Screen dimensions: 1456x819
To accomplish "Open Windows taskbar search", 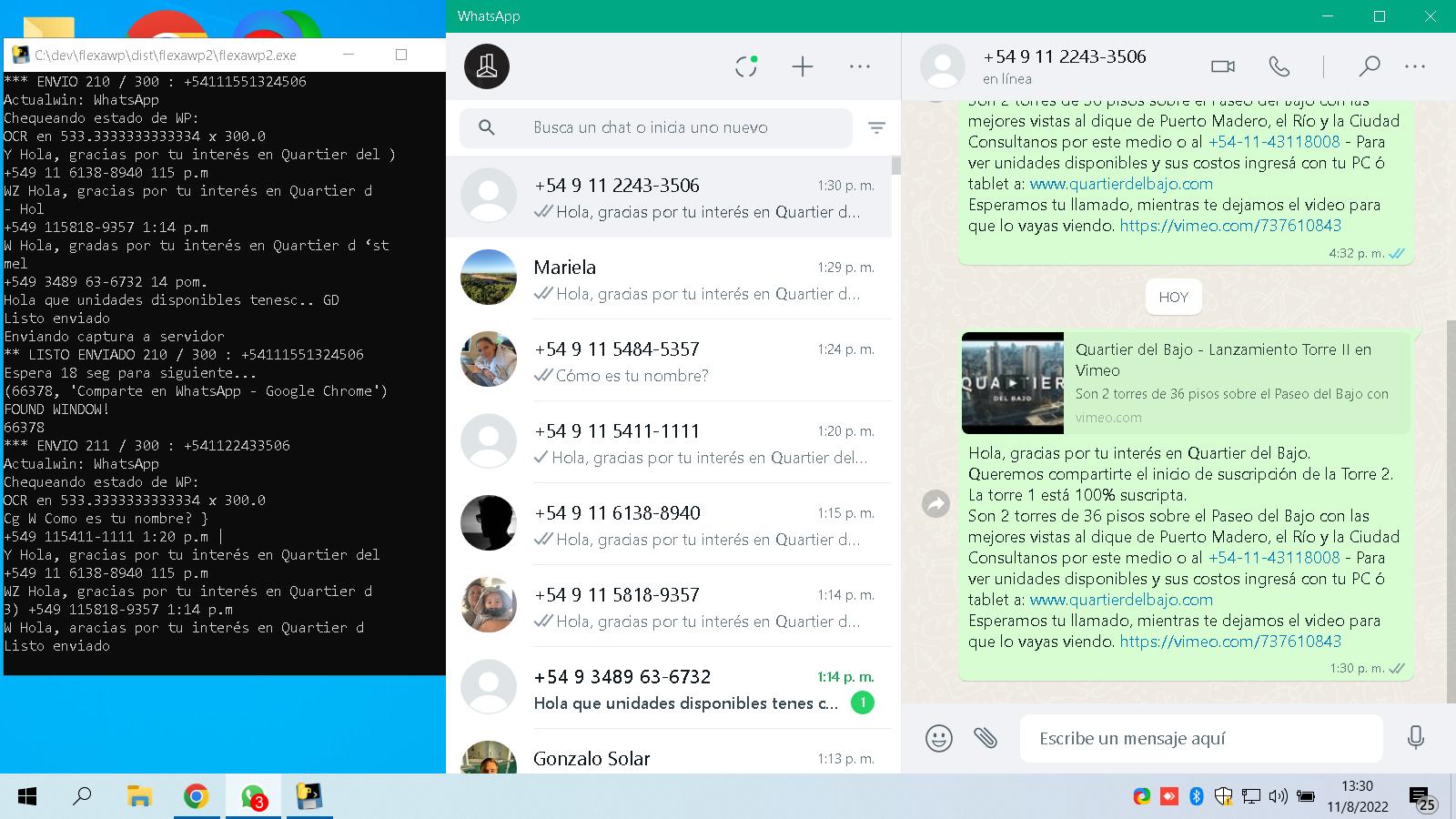I will point(83,797).
